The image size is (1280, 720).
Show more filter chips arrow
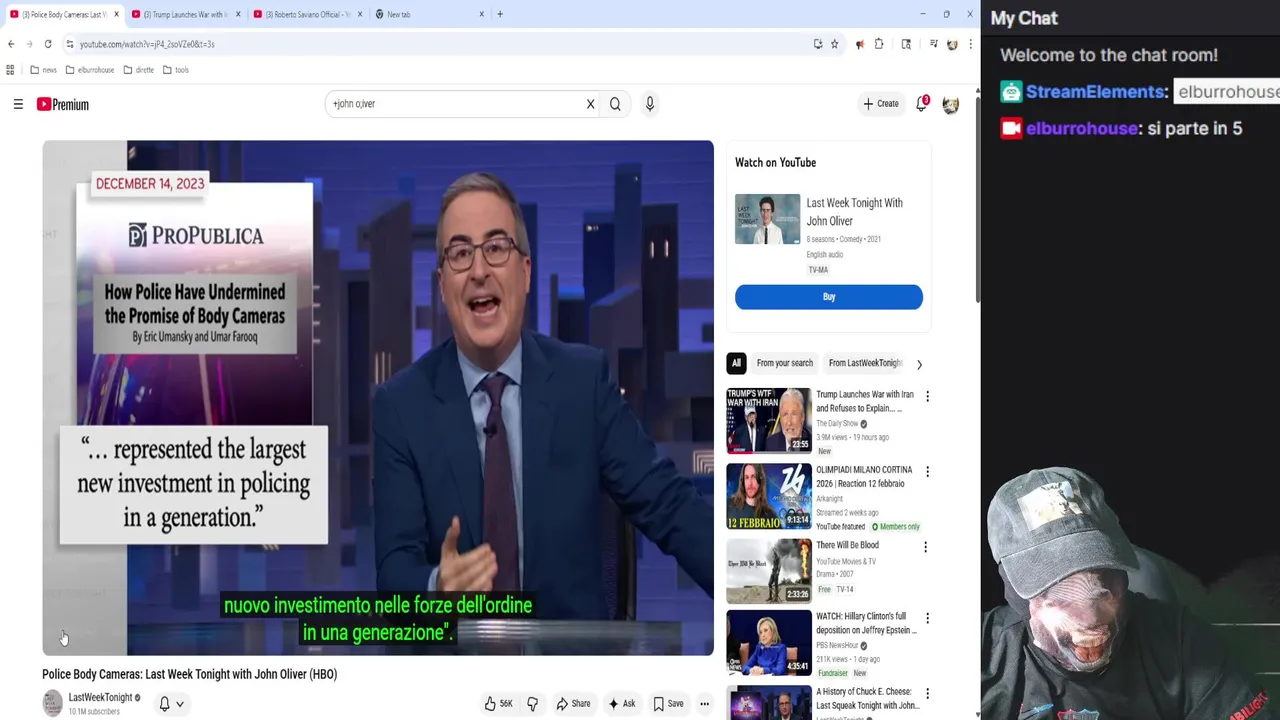click(919, 364)
